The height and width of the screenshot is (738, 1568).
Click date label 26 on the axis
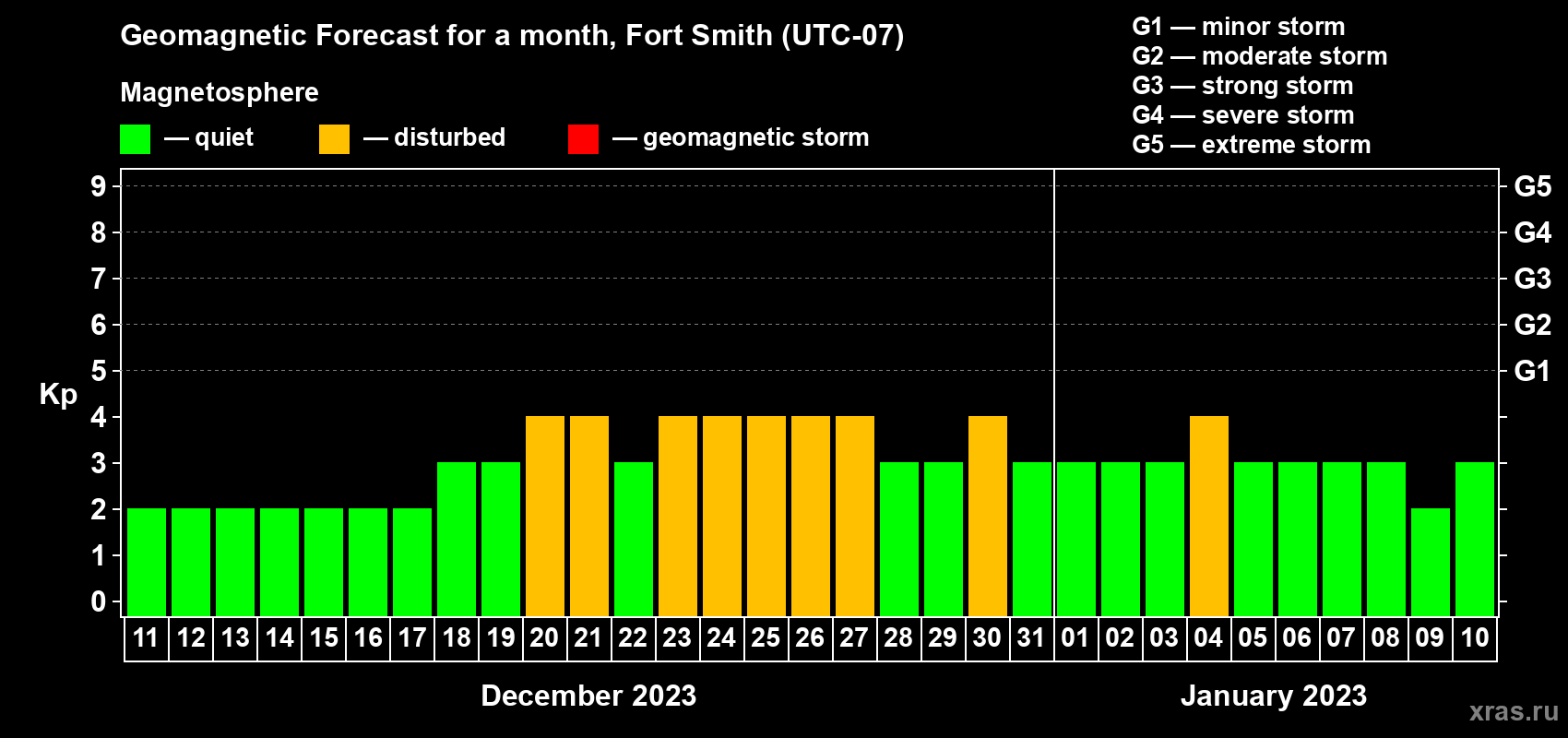click(x=811, y=638)
